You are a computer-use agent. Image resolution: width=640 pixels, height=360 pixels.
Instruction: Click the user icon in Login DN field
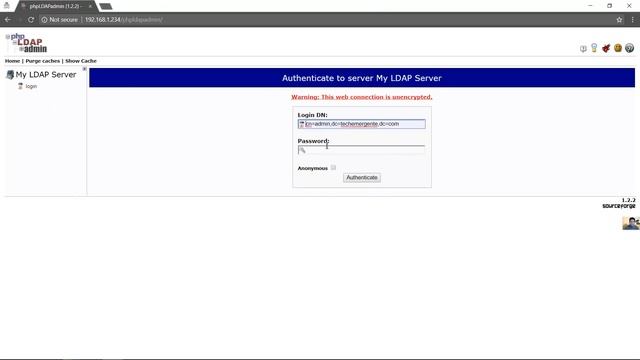302,124
